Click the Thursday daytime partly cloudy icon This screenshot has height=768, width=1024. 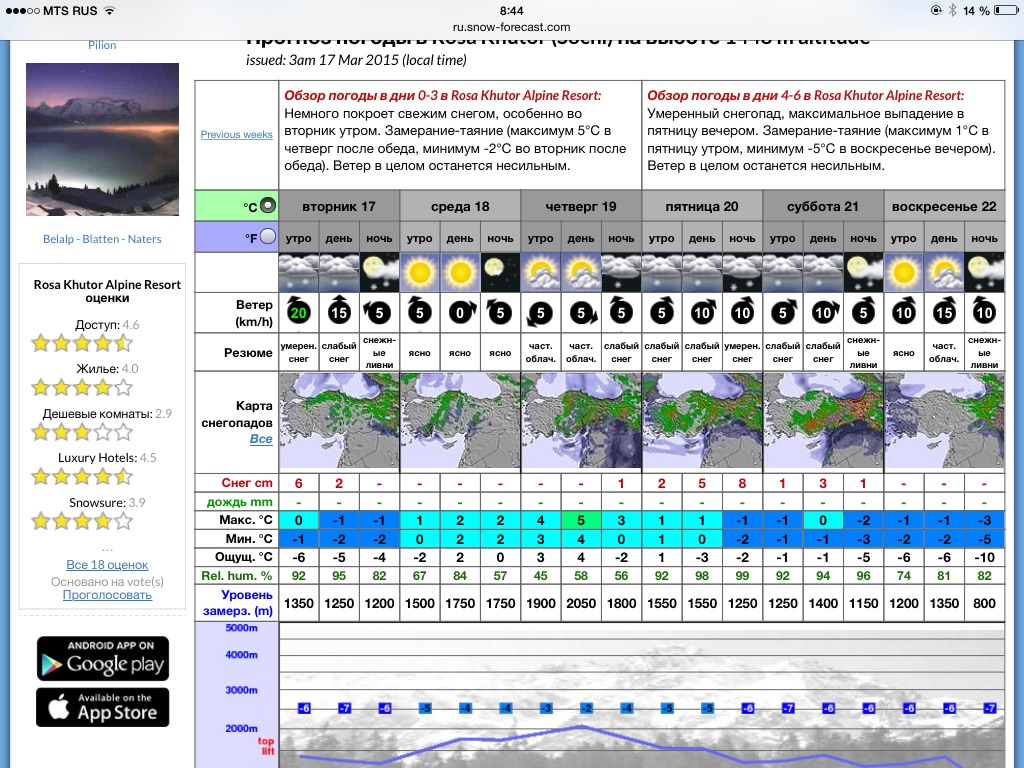pos(581,272)
